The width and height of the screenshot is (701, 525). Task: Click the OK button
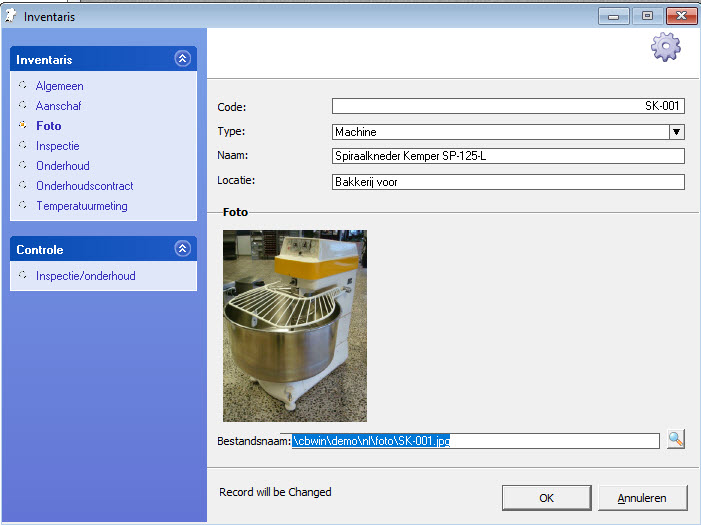point(546,498)
